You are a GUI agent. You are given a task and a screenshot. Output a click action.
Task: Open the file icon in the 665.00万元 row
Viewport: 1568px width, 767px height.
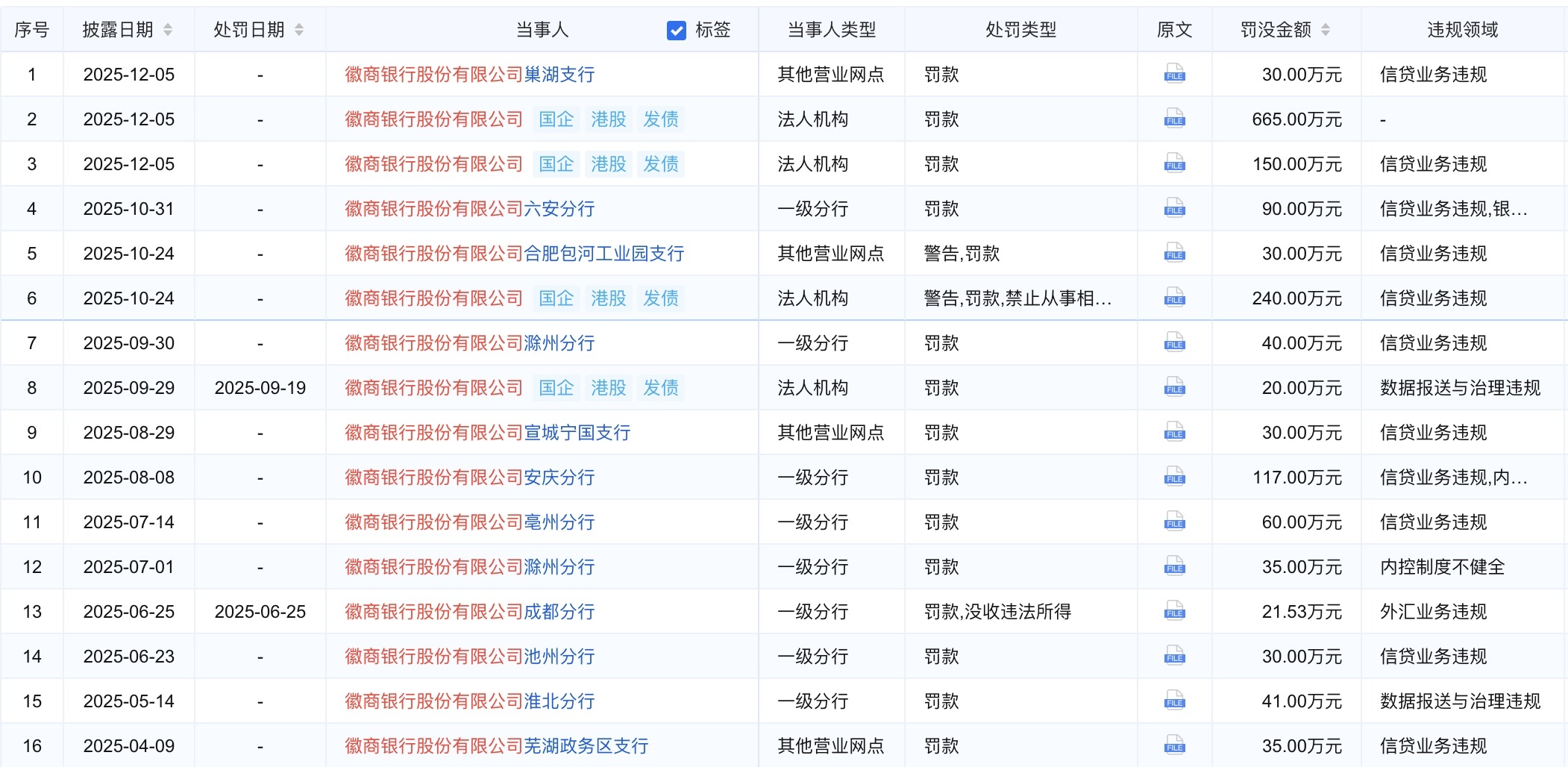[1174, 119]
